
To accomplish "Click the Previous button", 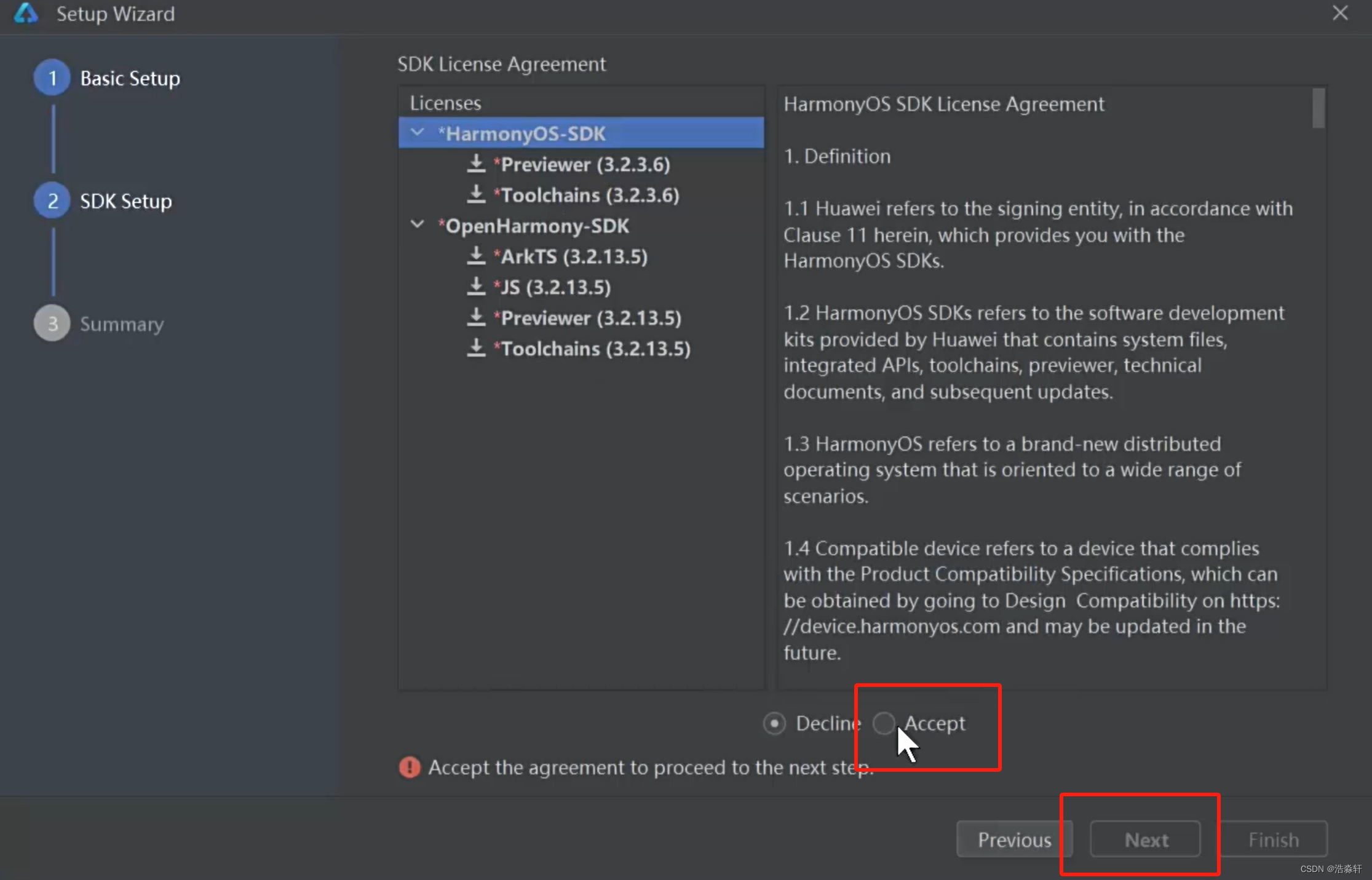I will click(1015, 839).
